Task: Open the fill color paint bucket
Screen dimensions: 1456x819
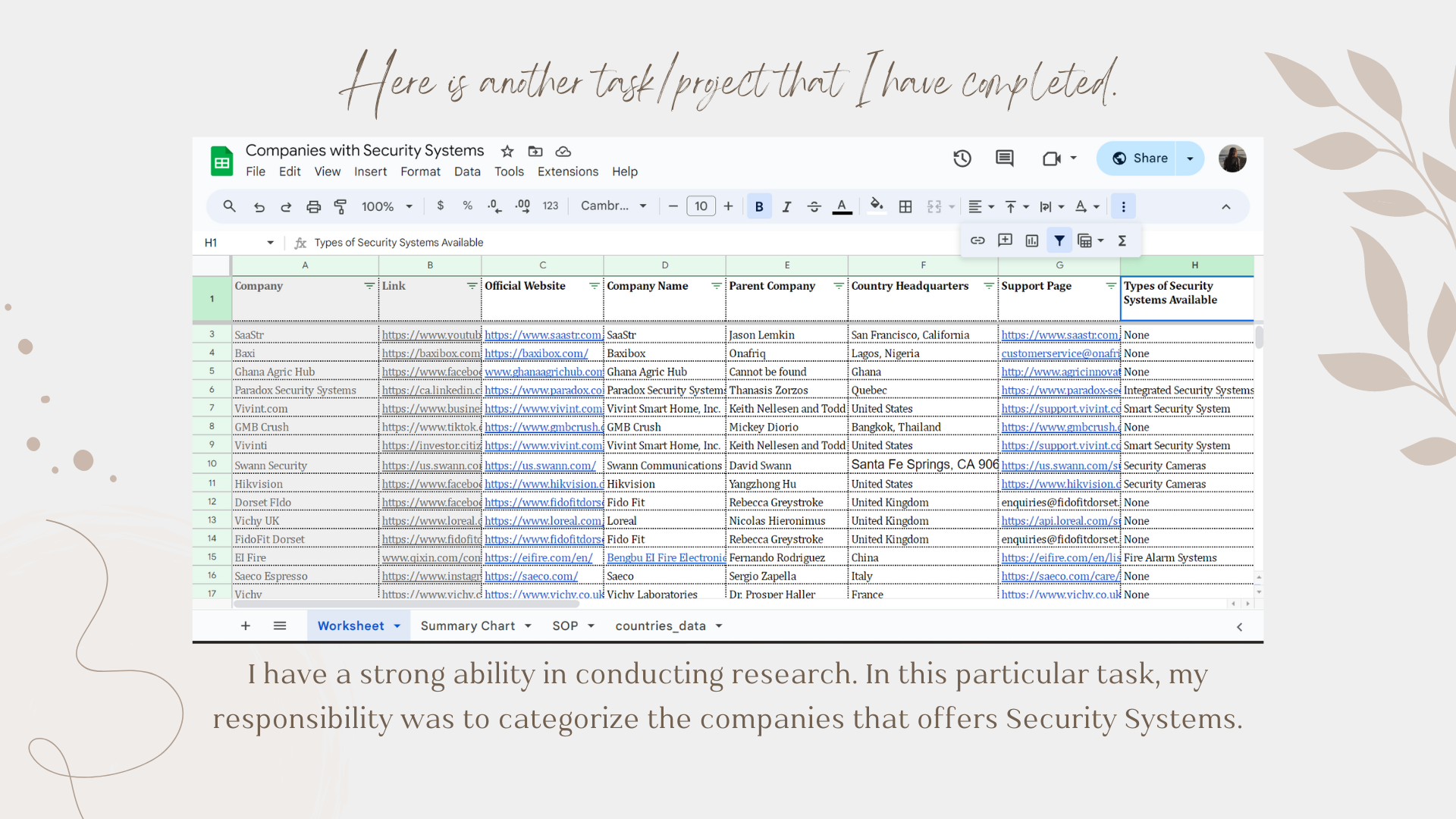Action: [x=877, y=206]
